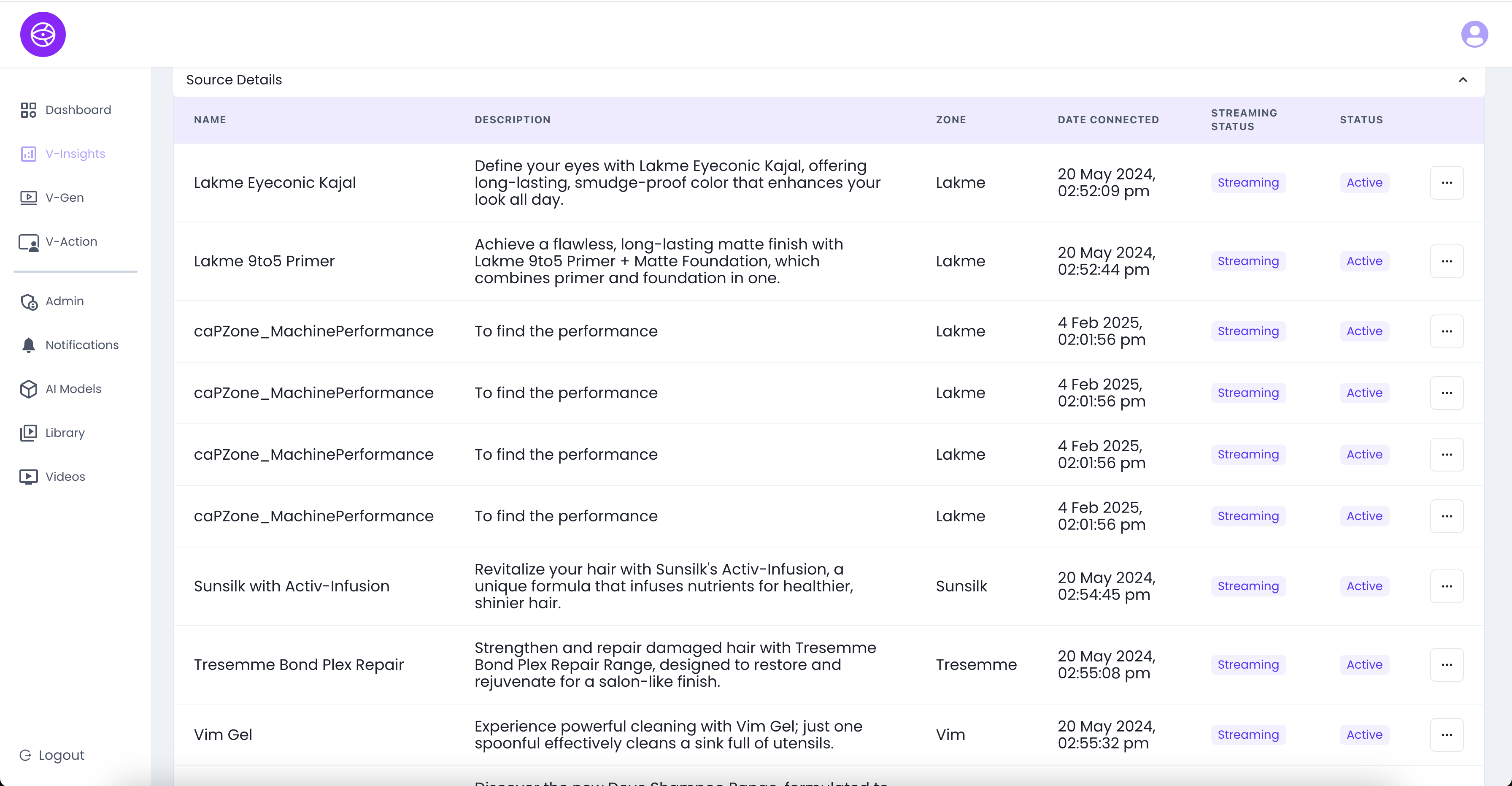Click the Vim zone cell
1512x786 pixels.
pos(950,735)
